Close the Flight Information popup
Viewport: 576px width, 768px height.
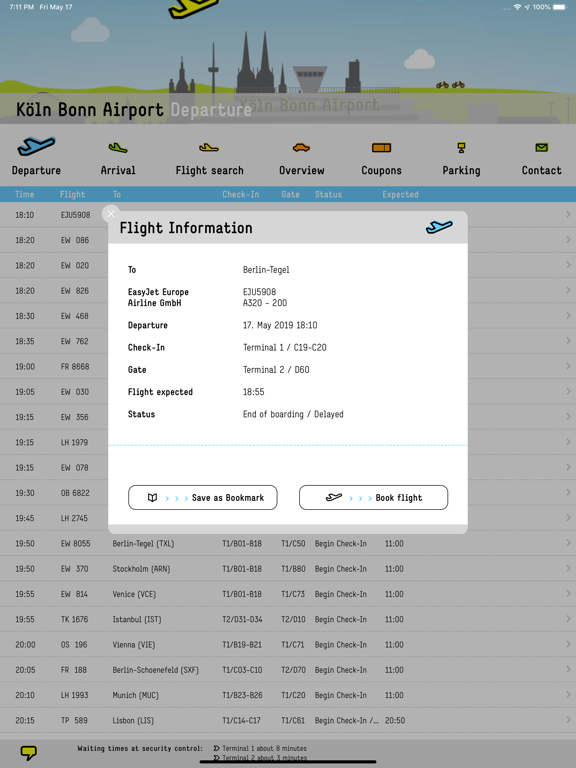pos(111,214)
